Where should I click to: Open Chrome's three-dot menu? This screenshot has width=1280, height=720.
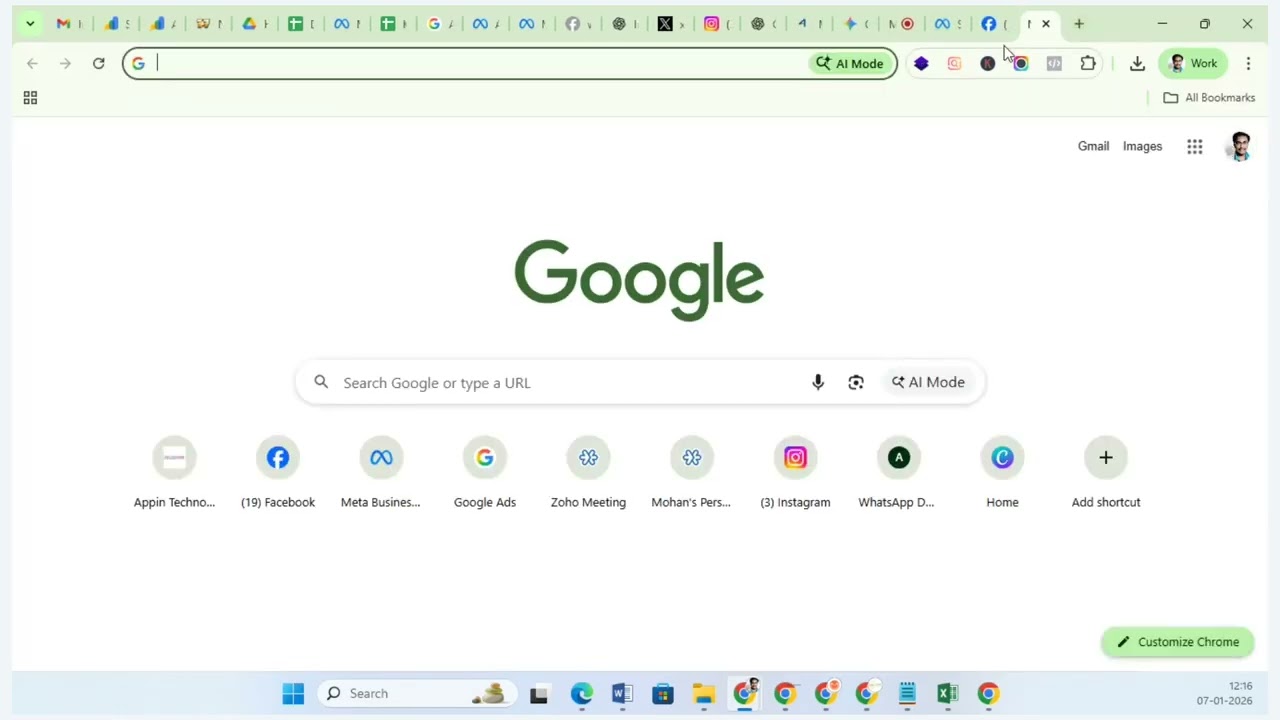click(x=1248, y=63)
